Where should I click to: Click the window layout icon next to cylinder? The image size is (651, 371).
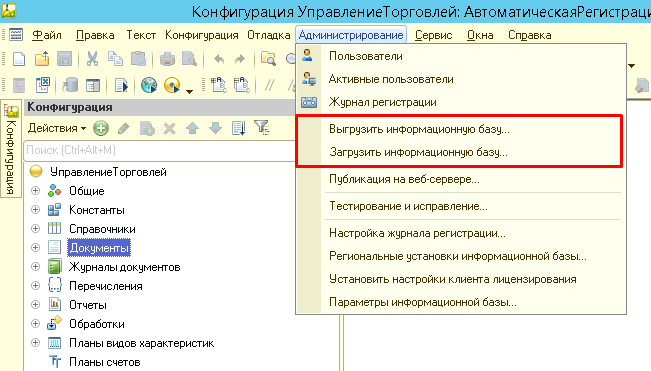[x=93, y=85]
